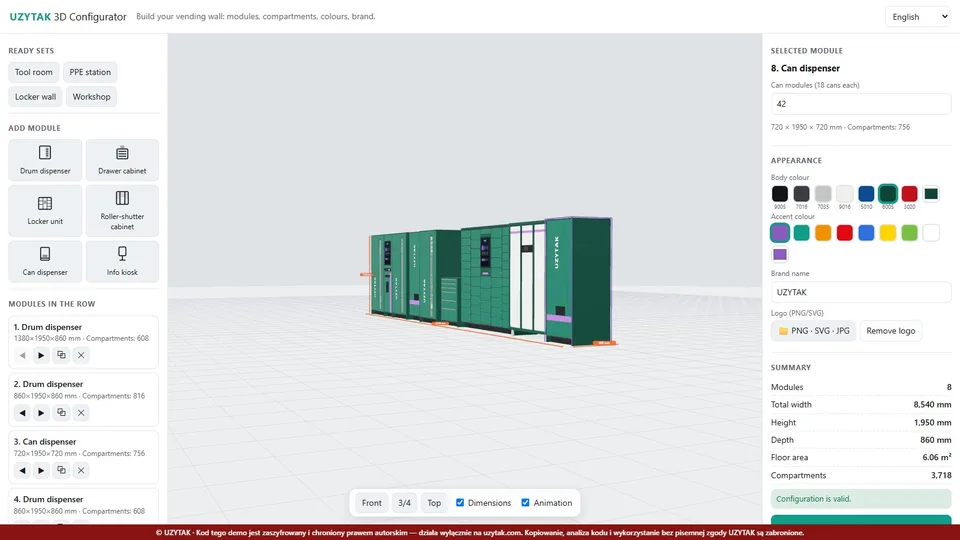Move module 3 Can dispenser right

click(x=41, y=470)
